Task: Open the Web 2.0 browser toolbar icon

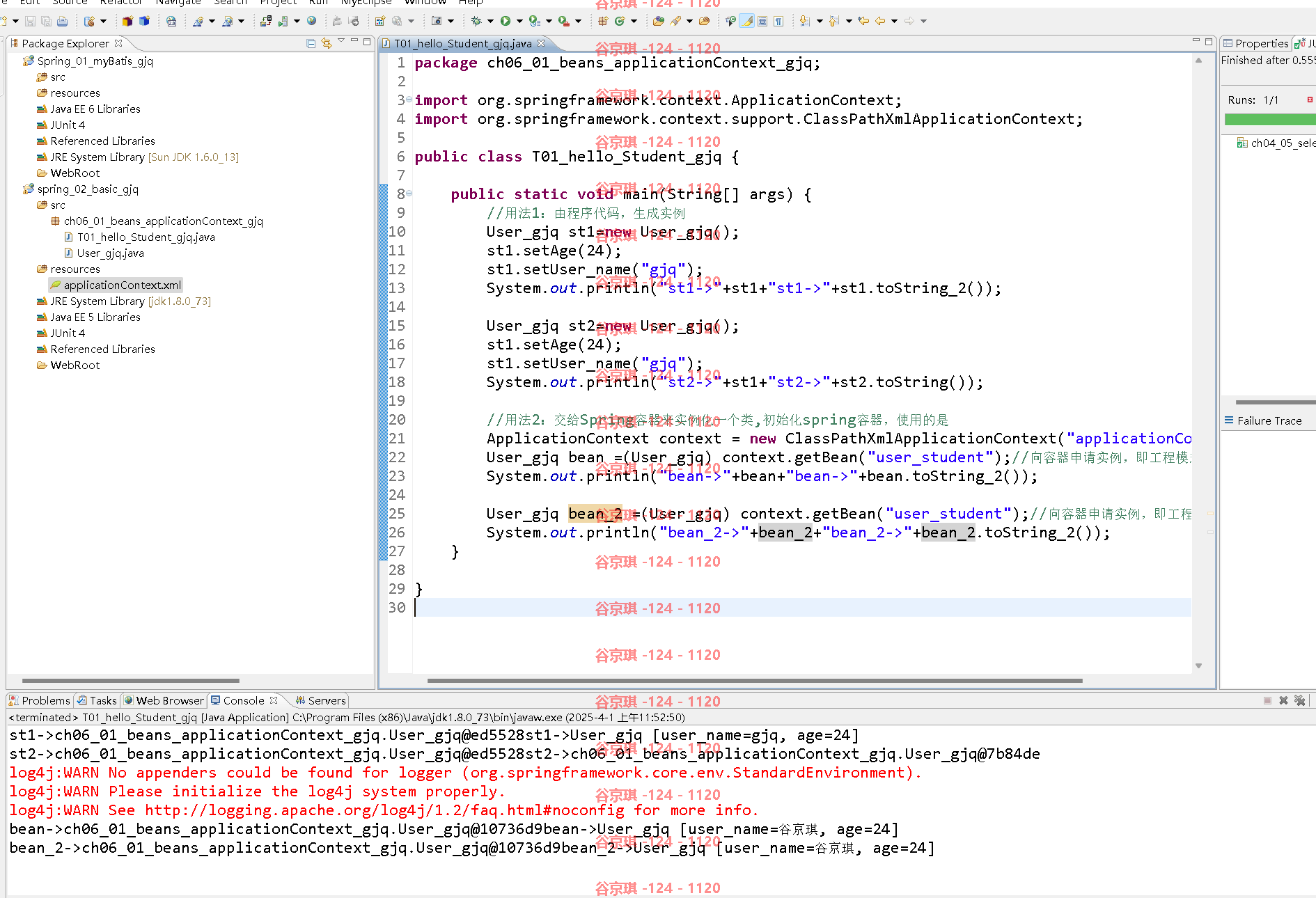Action: click(x=171, y=22)
